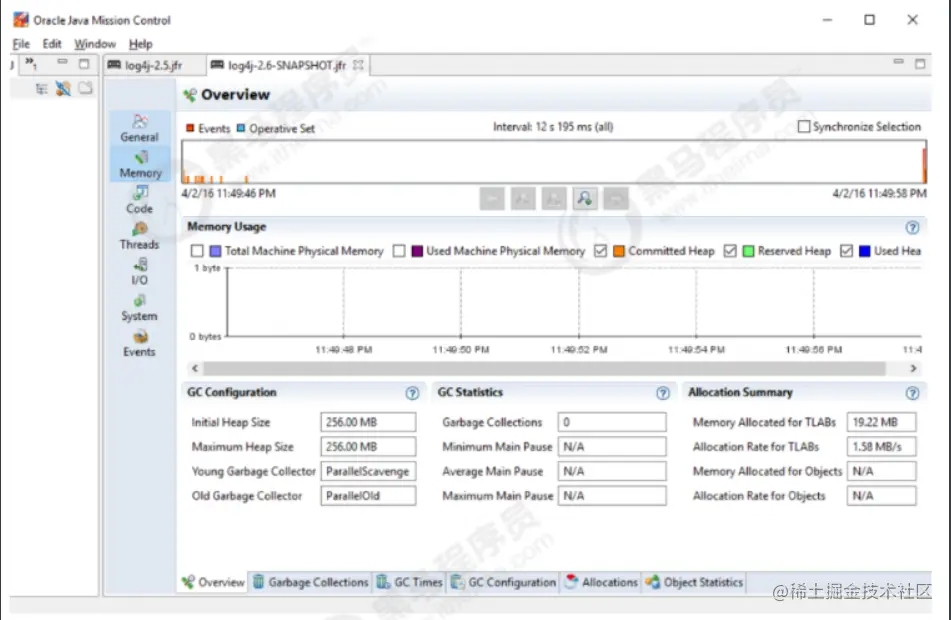Click the Garbage Collections count field
Screen dimensions: 951x620
pos(612,422)
